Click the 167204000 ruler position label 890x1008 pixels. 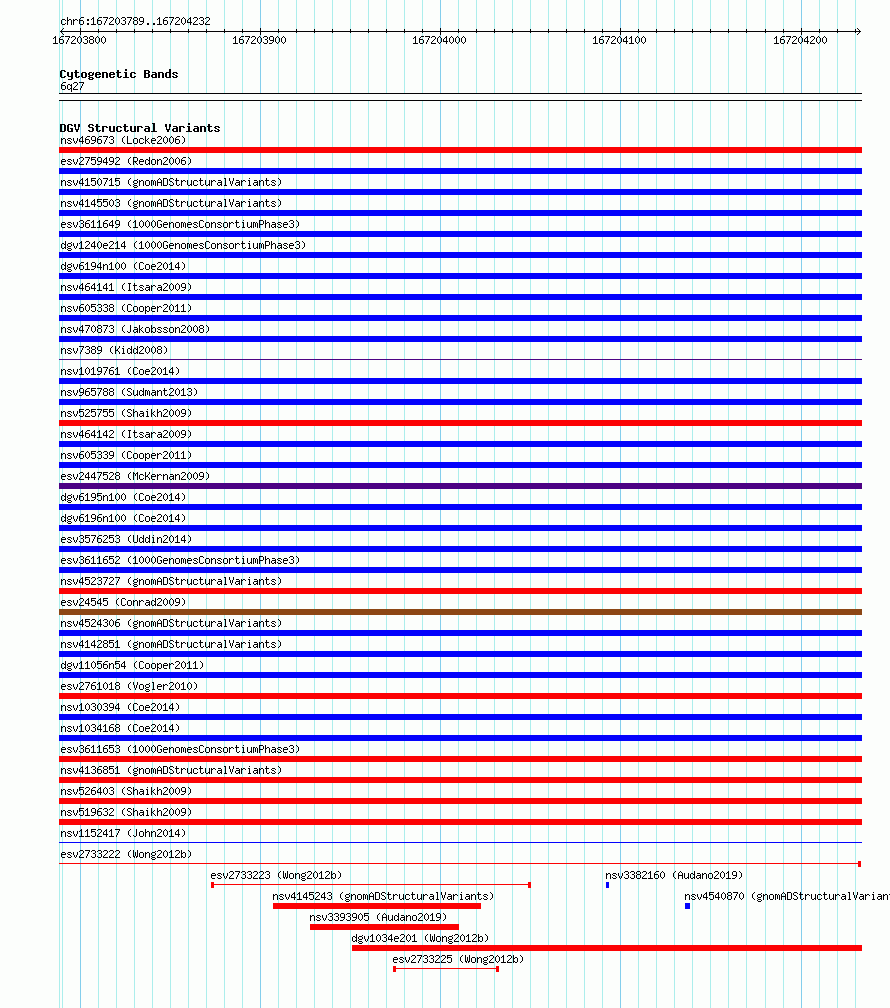pyautogui.click(x=439, y=40)
